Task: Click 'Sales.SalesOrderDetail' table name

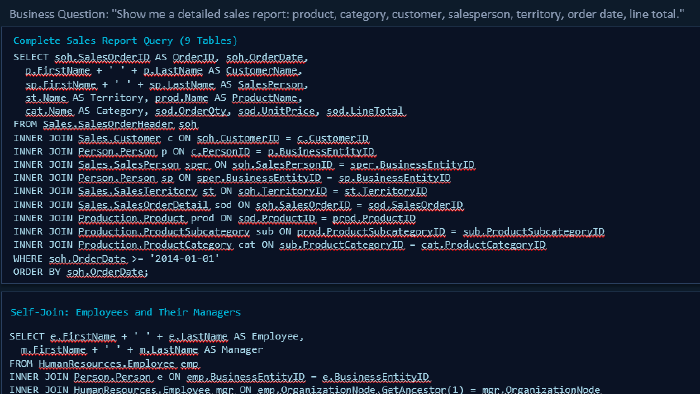Action: coord(143,205)
